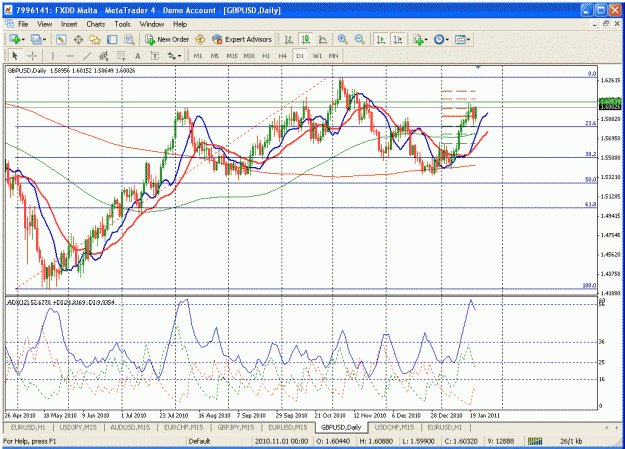Open the File menu
The height and width of the screenshot is (449, 625).
tap(23, 24)
